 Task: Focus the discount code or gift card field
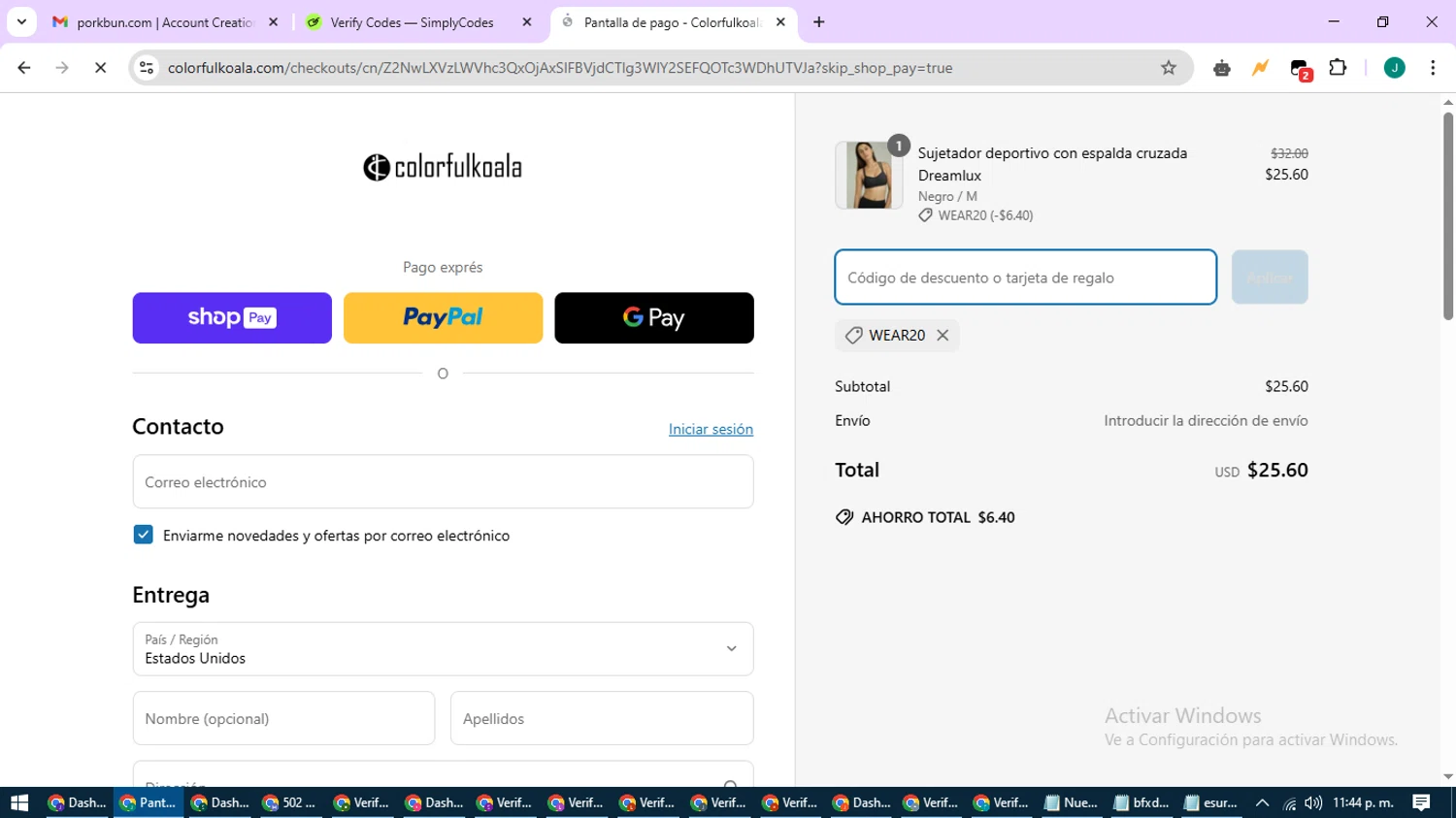[x=1025, y=278]
